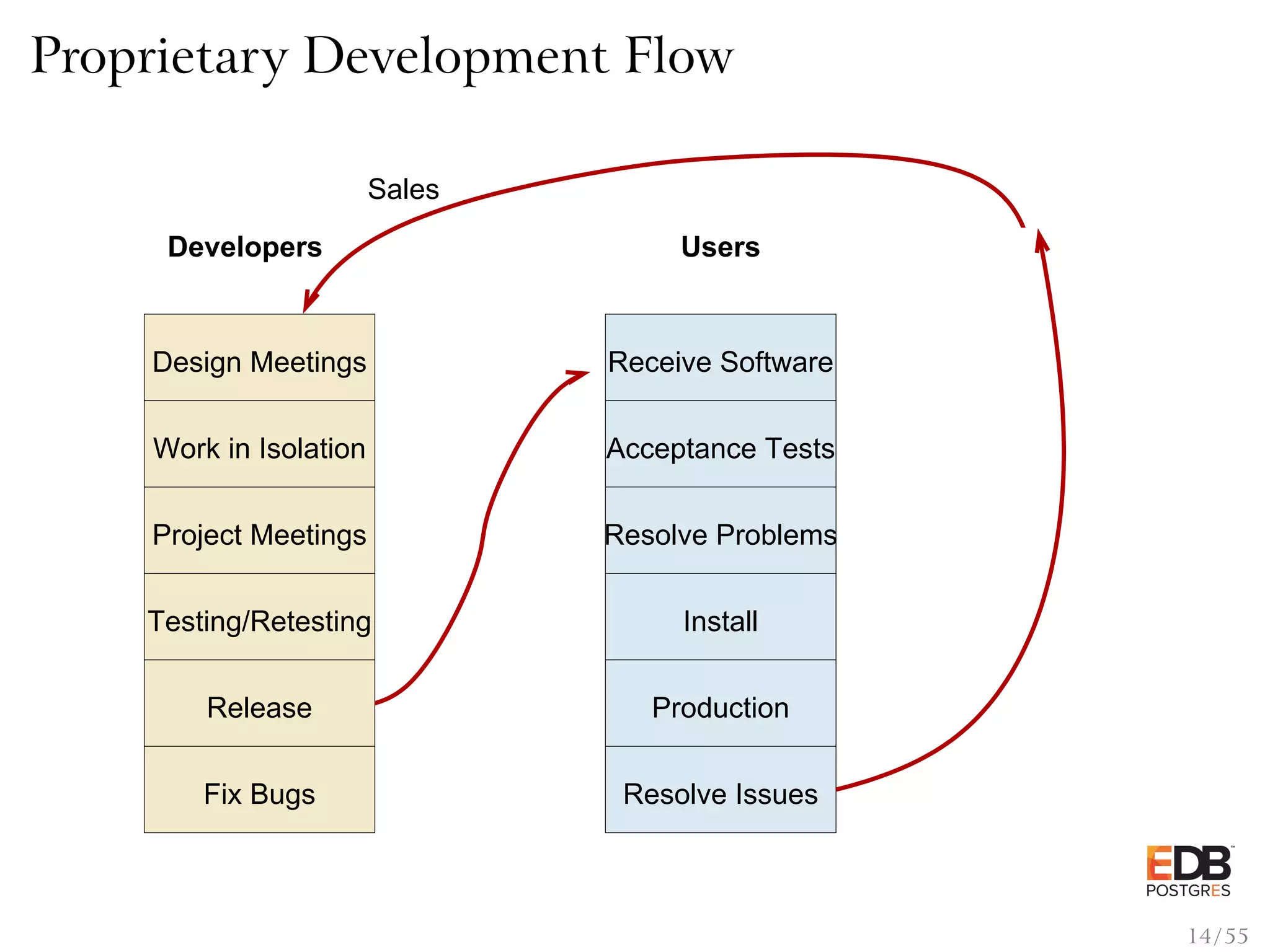
Task: Select the 'Design Meetings' box
Action: [x=259, y=358]
